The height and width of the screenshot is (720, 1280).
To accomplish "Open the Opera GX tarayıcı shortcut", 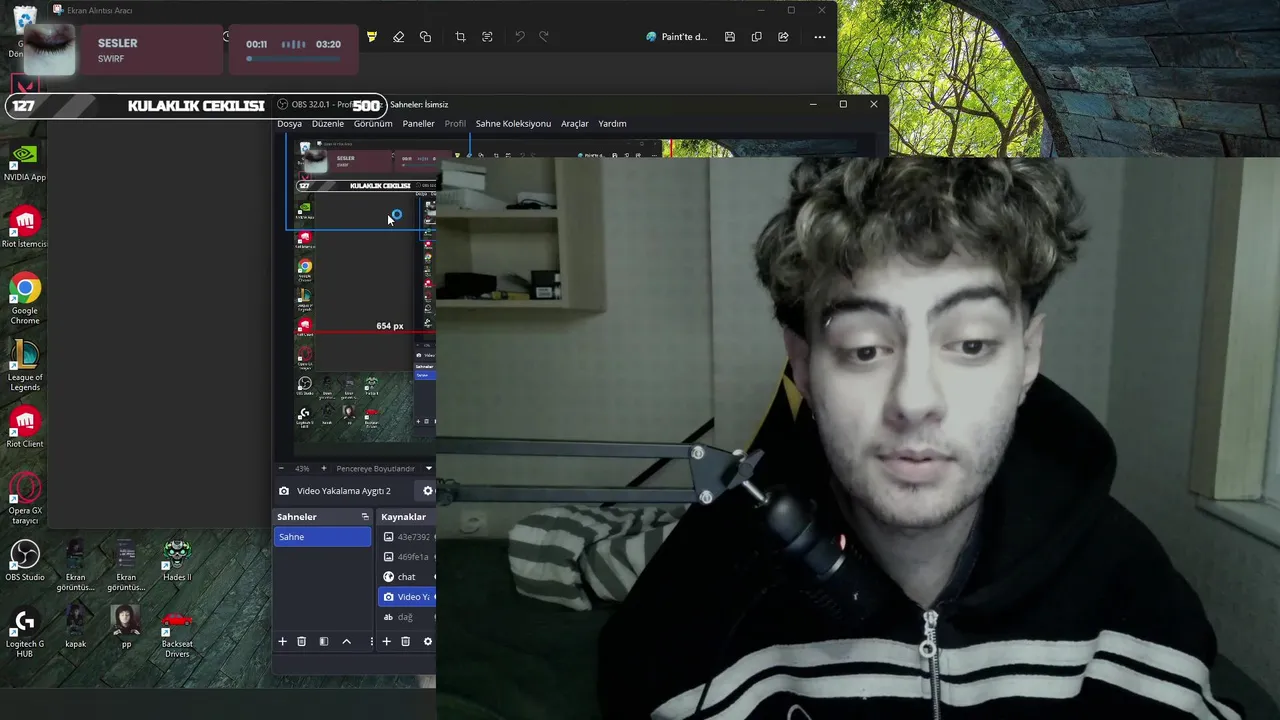I will [x=25, y=499].
